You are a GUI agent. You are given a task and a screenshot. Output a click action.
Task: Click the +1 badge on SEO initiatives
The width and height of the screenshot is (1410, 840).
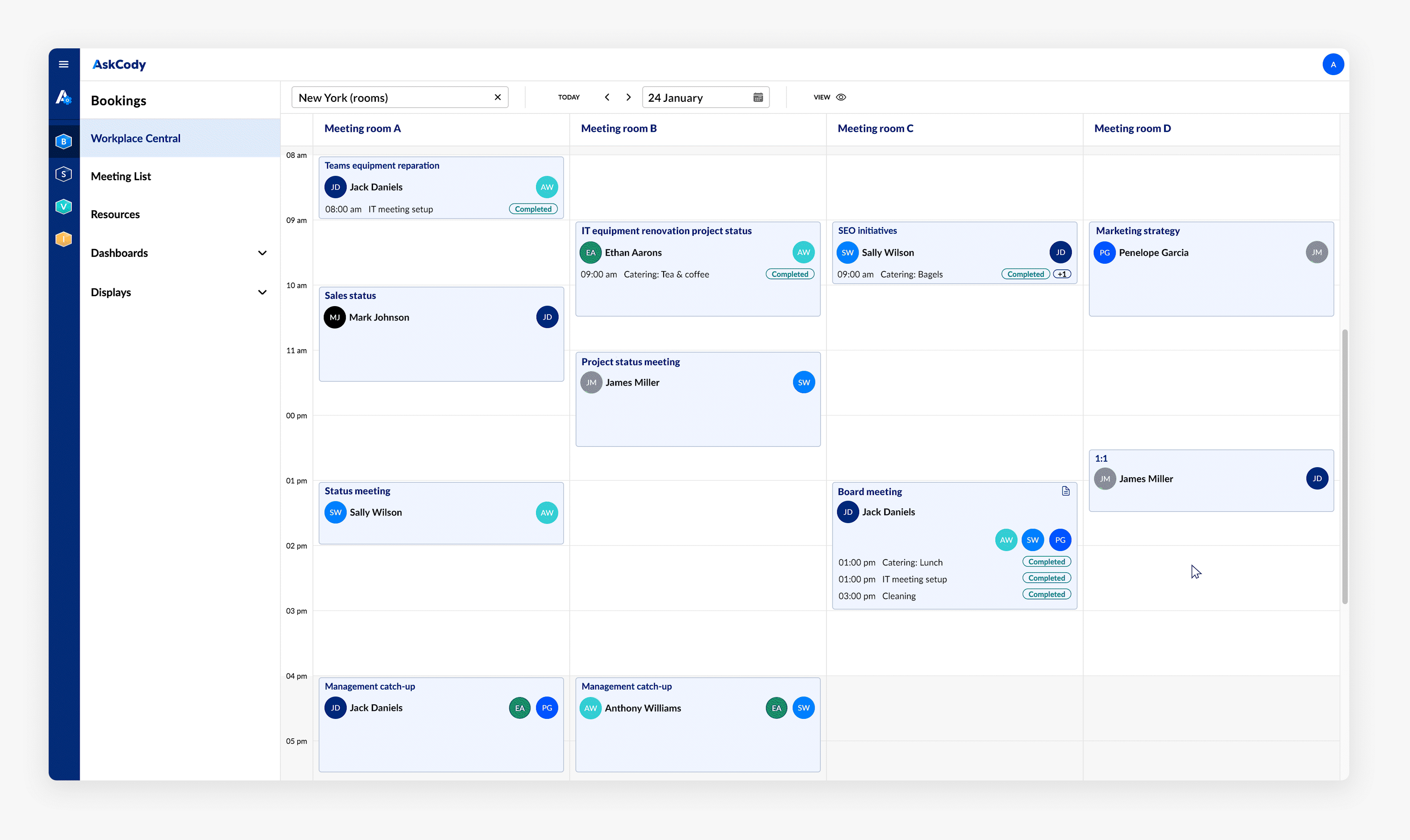[x=1062, y=274]
